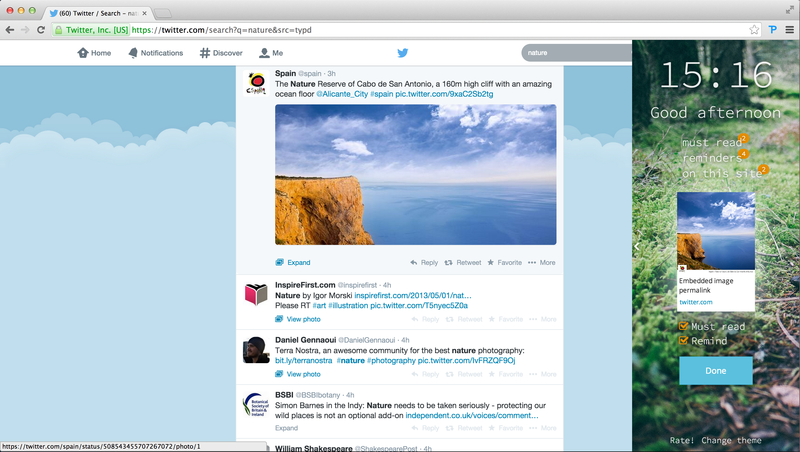The height and width of the screenshot is (452, 800).
Task: Toggle the Must read checkbox
Action: pos(684,326)
